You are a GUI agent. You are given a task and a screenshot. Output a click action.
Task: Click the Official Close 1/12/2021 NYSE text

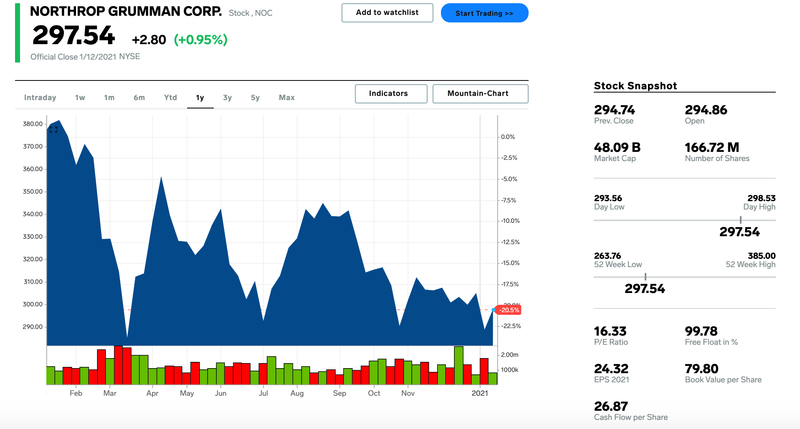(x=85, y=57)
